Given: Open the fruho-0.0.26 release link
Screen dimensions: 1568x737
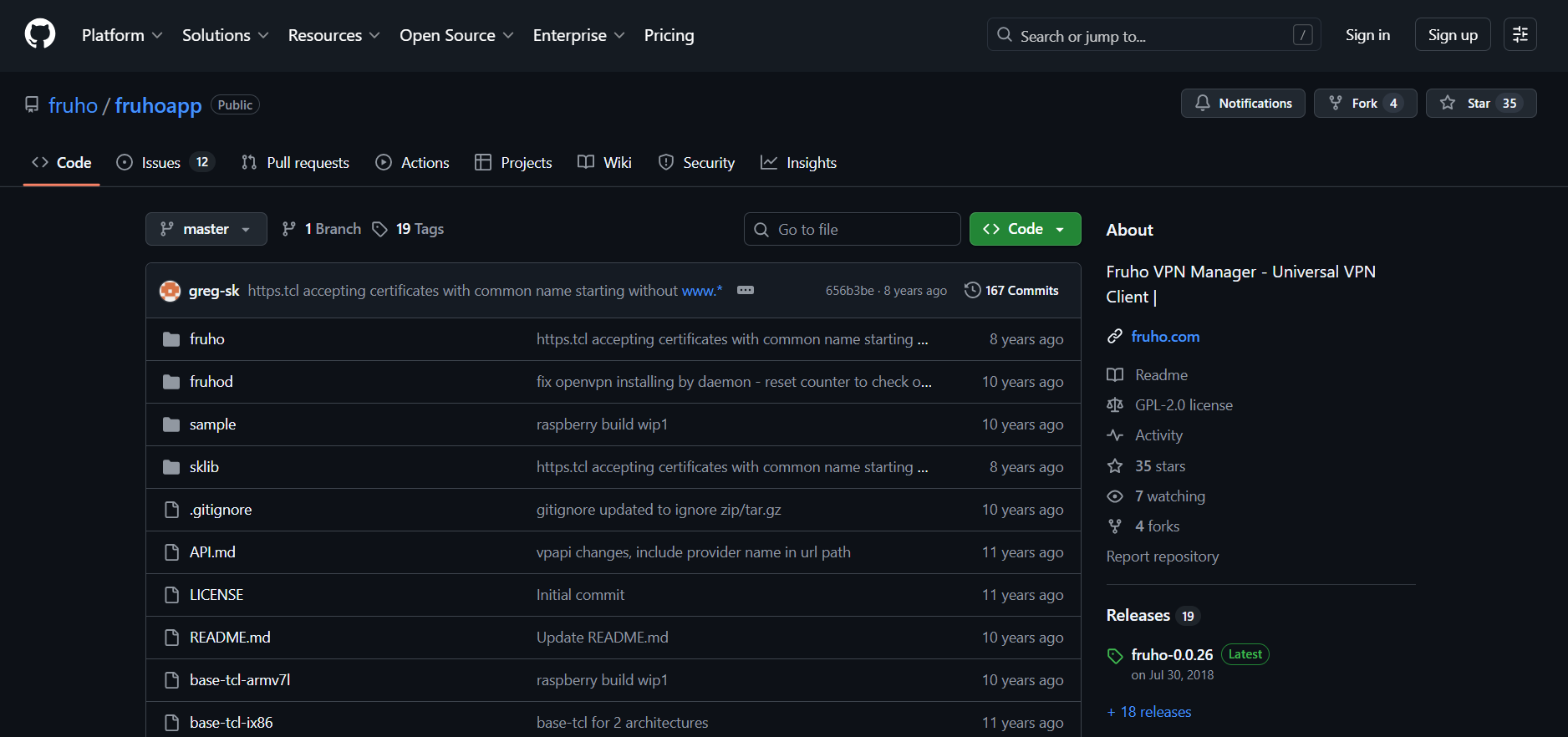Looking at the screenshot, I should click(x=1173, y=655).
